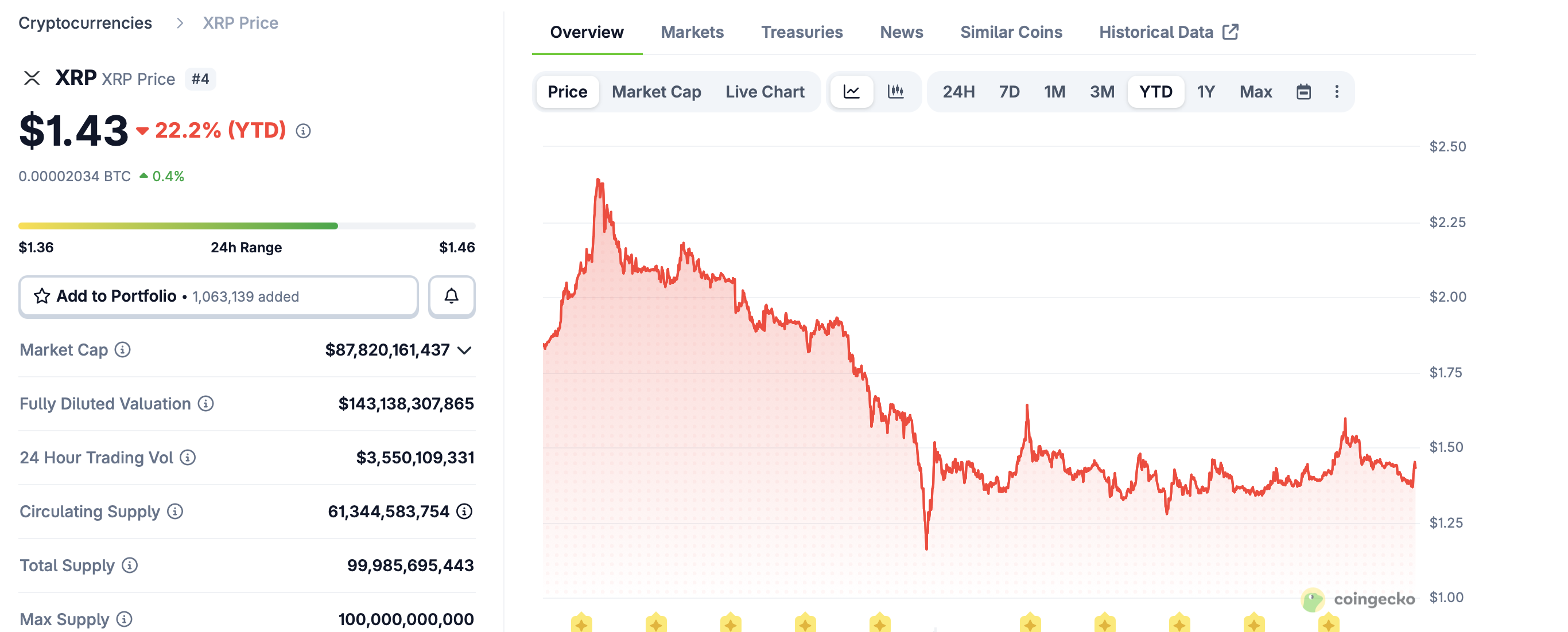Open the News tab

pyautogui.click(x=901, y=32)
